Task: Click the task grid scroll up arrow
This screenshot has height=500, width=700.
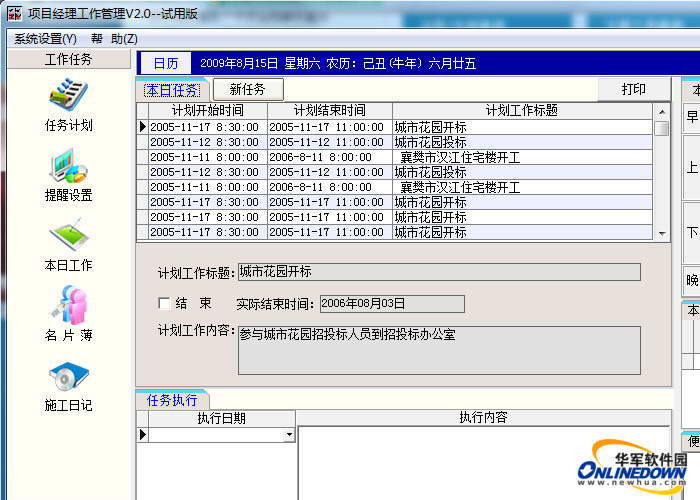Action: pyautogui.click(x=662, y=112)
